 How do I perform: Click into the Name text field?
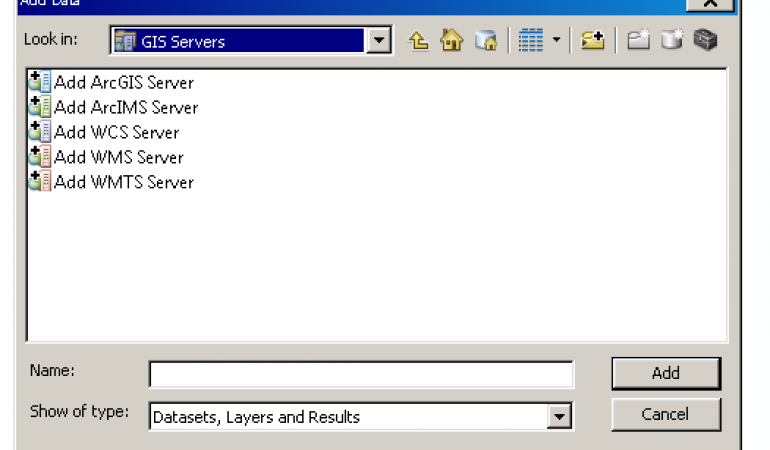(x=361, y=374)
